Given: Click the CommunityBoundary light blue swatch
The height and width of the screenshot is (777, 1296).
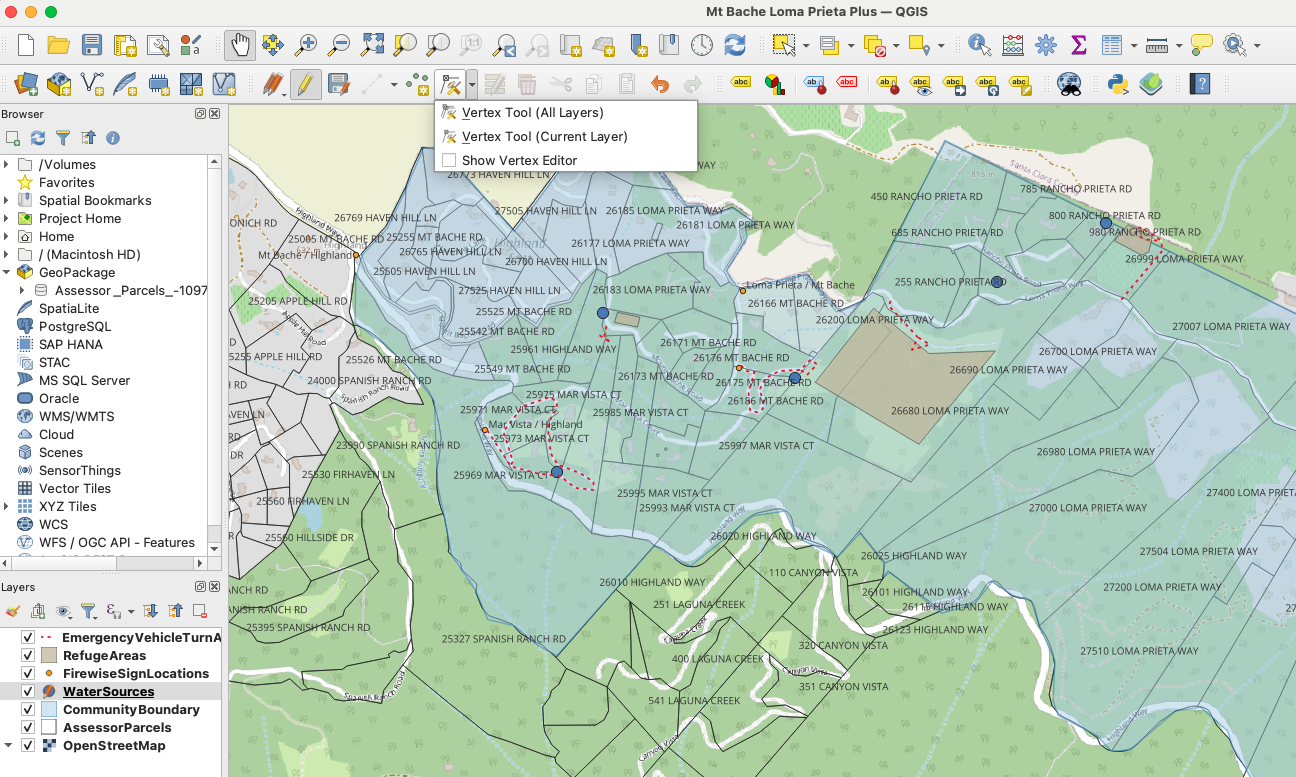Looking at the screenshot, I should [49, 710].
